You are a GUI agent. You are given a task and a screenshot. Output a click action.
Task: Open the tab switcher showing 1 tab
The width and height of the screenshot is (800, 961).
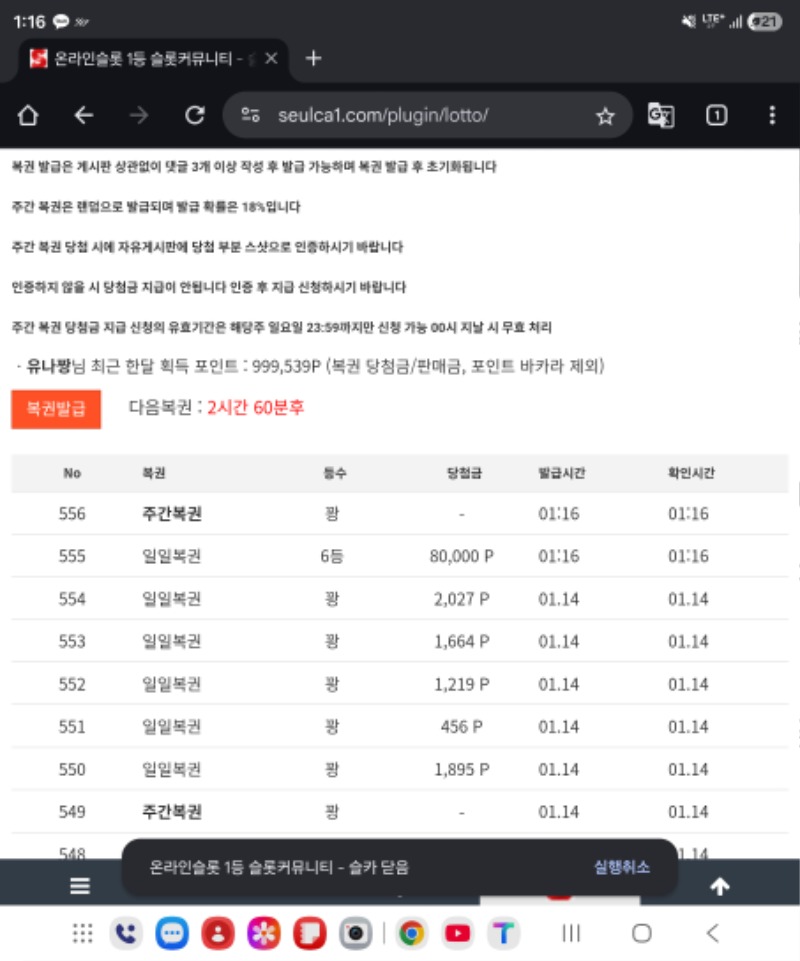tap(716, 116)
